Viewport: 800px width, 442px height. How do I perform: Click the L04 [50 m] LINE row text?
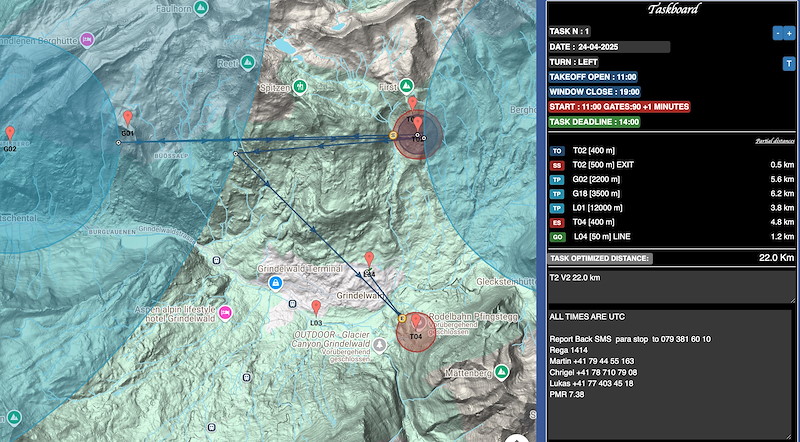tap(602, 237)
